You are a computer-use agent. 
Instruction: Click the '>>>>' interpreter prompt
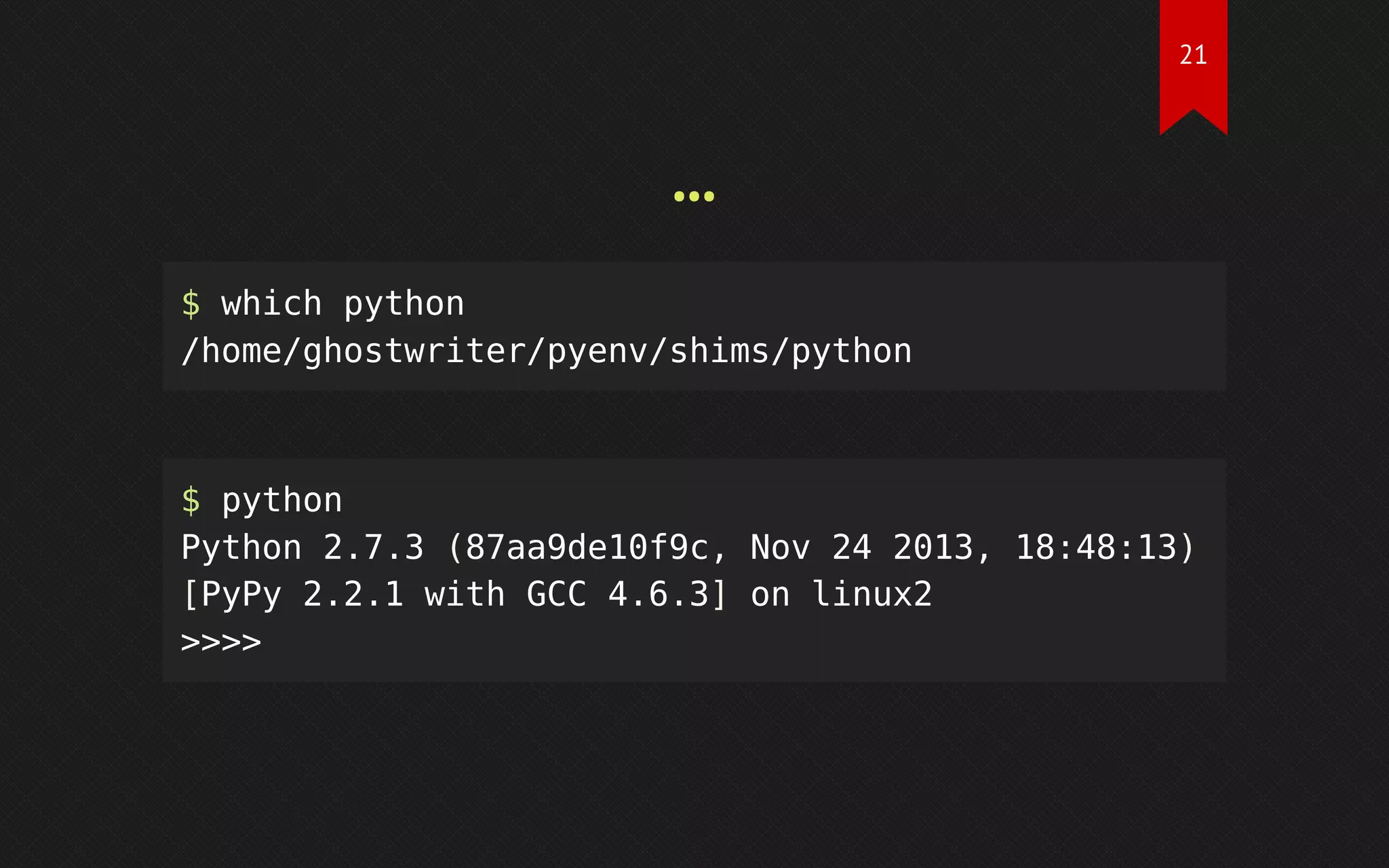tap(221, 642)
